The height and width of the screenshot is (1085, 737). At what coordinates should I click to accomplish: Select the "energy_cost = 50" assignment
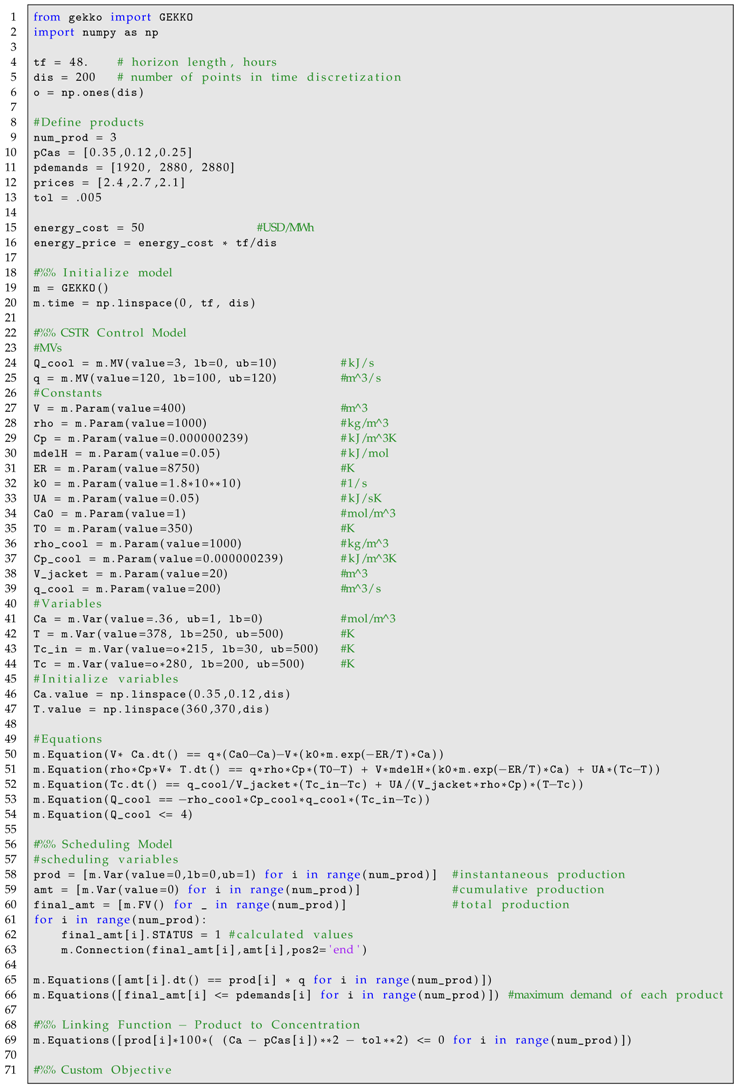pos(89,228)
